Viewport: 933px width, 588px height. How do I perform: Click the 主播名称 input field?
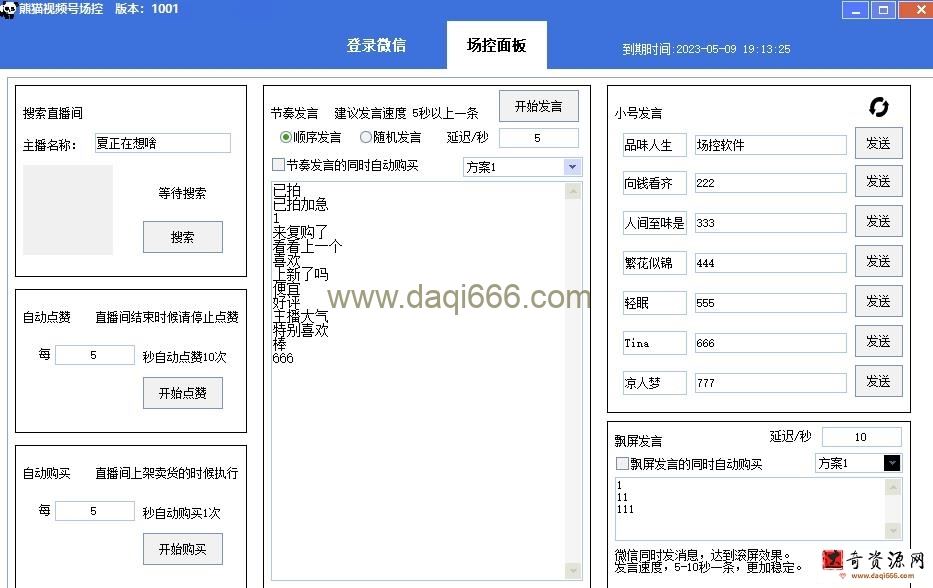pyautogui.click(x=162, y=143)
